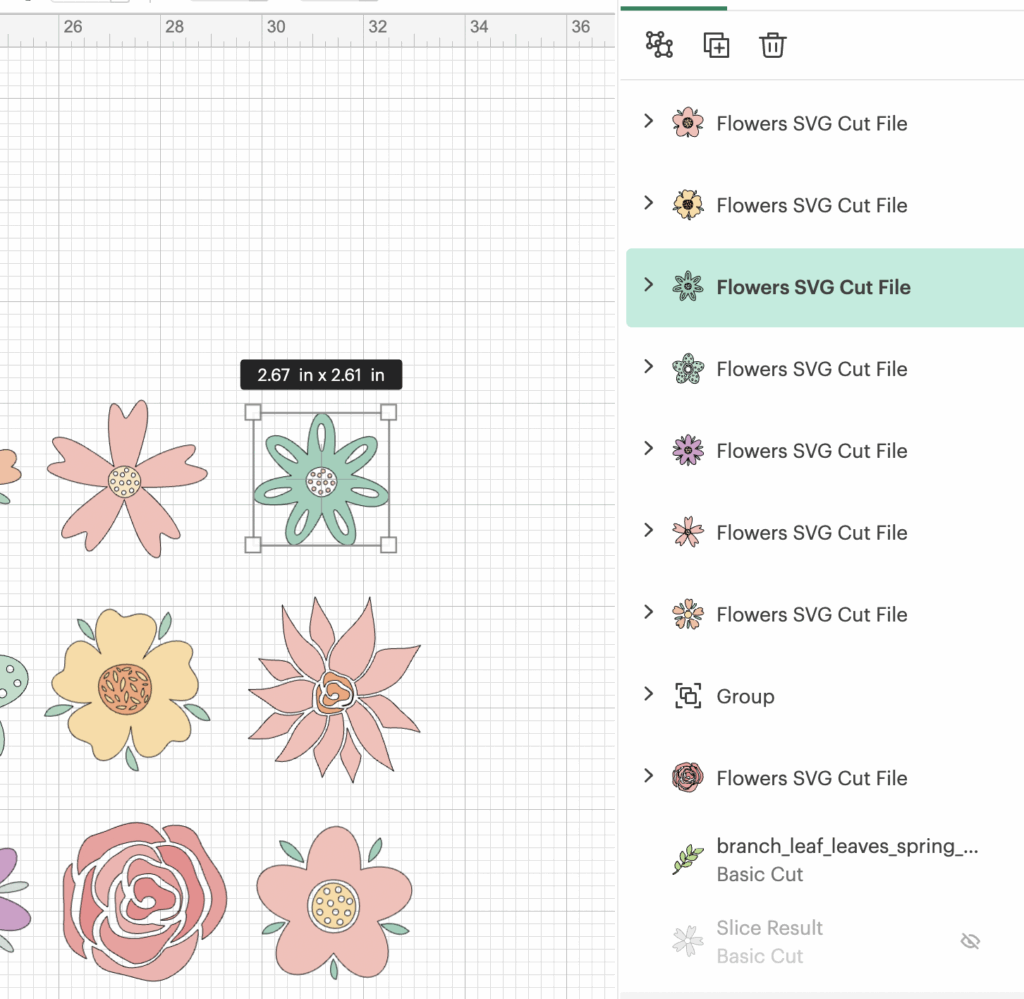The height and width of the screenshot is (999, 1024).
Task: Click the branch leaf layer thumbnail
Action: click(688, 859)
